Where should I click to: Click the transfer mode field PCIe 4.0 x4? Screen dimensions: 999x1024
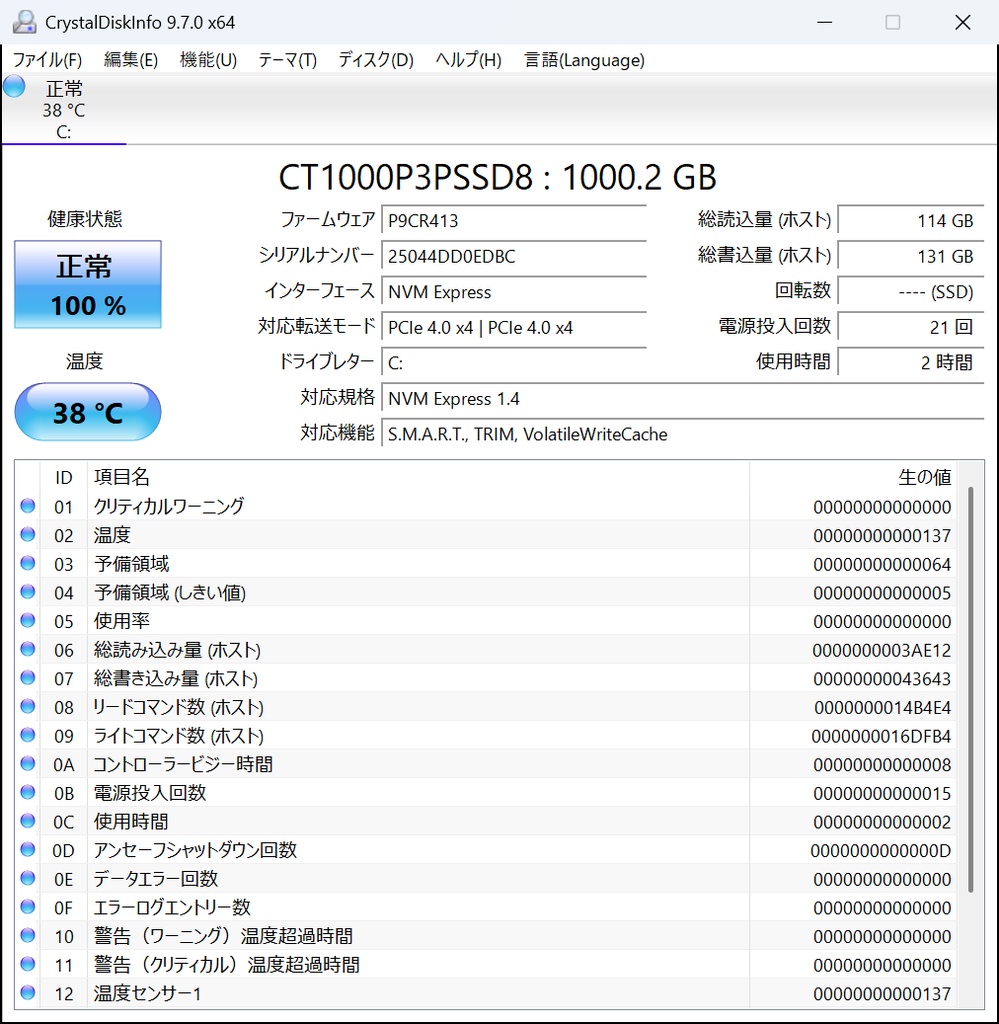tap(515, 327)
